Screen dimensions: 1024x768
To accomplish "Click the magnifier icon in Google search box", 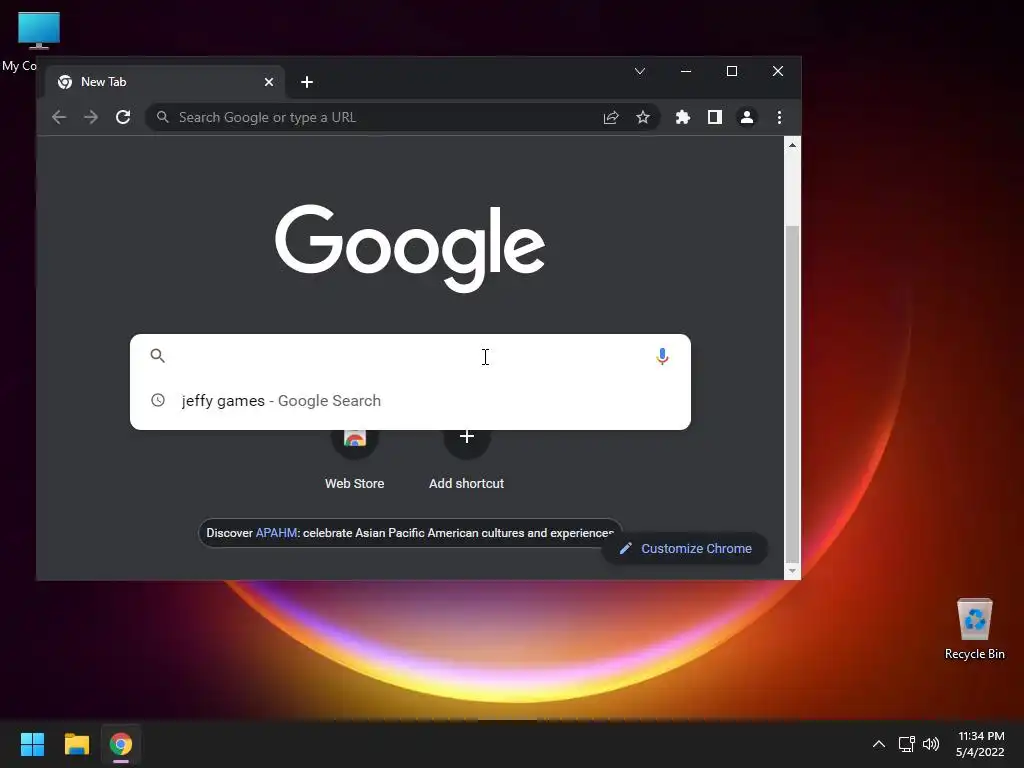I will pyautogui.click(x=157, y=355).
